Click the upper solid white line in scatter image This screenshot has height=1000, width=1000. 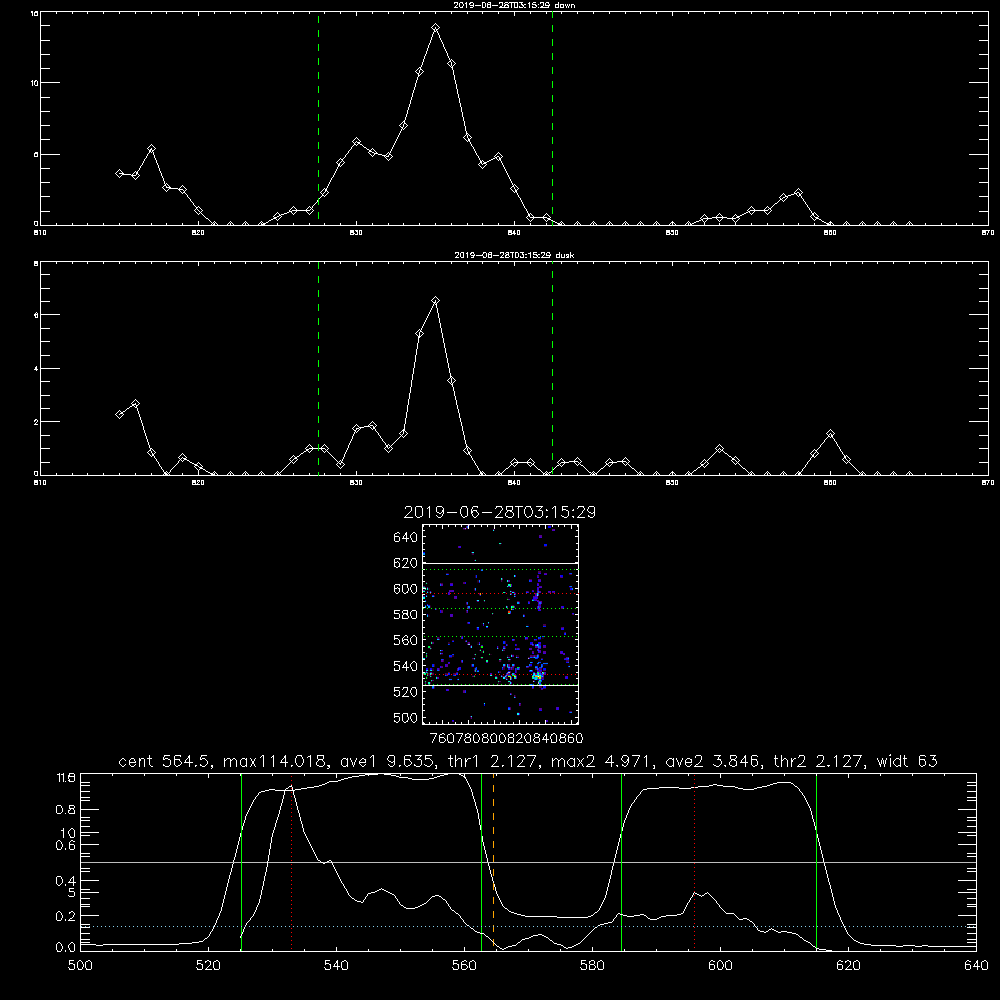pyautogui.click(x=500, y=563)
